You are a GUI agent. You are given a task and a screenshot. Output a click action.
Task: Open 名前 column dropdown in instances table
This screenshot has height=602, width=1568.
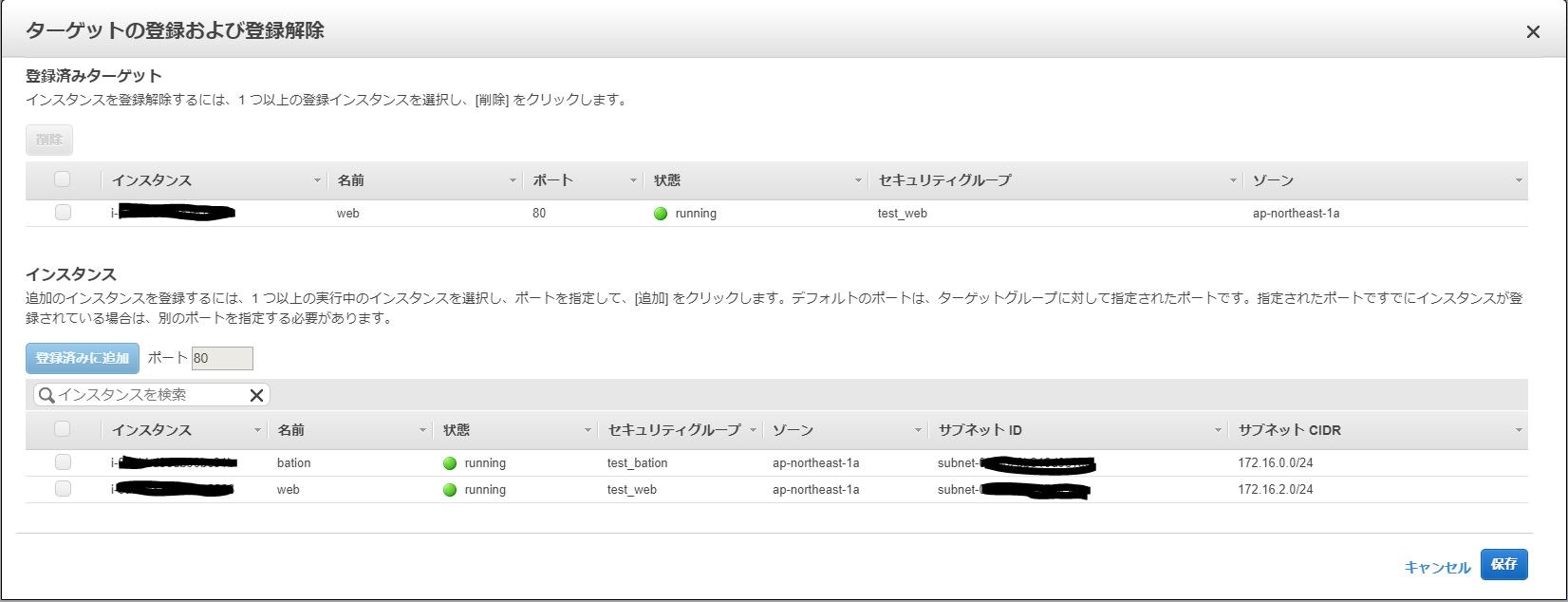[422, 430]
